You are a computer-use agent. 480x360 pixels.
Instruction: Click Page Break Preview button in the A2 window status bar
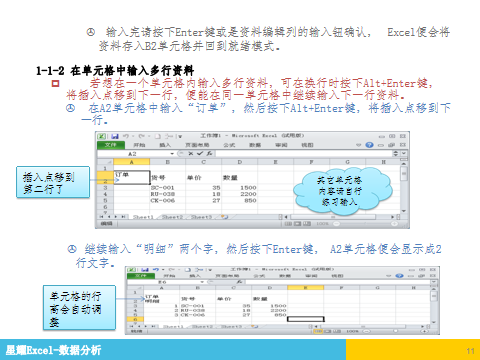306,224
